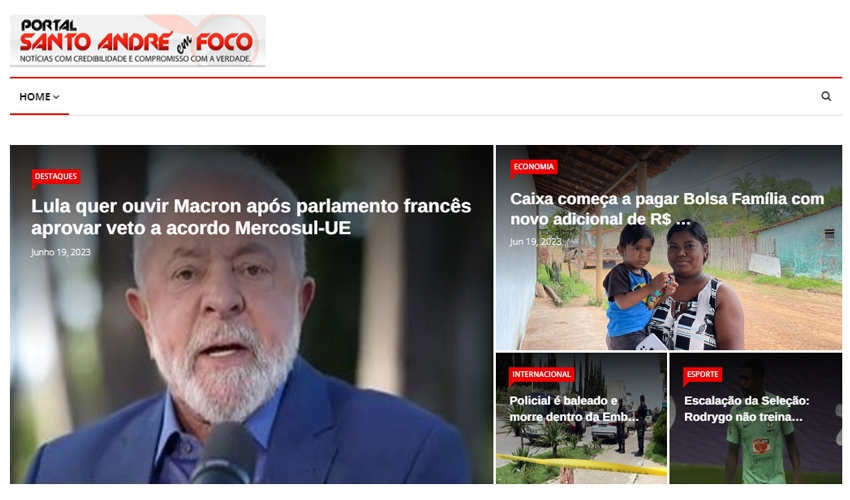Open Caixa começa a pagar Bolsa Família headline
This screenshot has height=500, width=850.
[x=667, y=209]
